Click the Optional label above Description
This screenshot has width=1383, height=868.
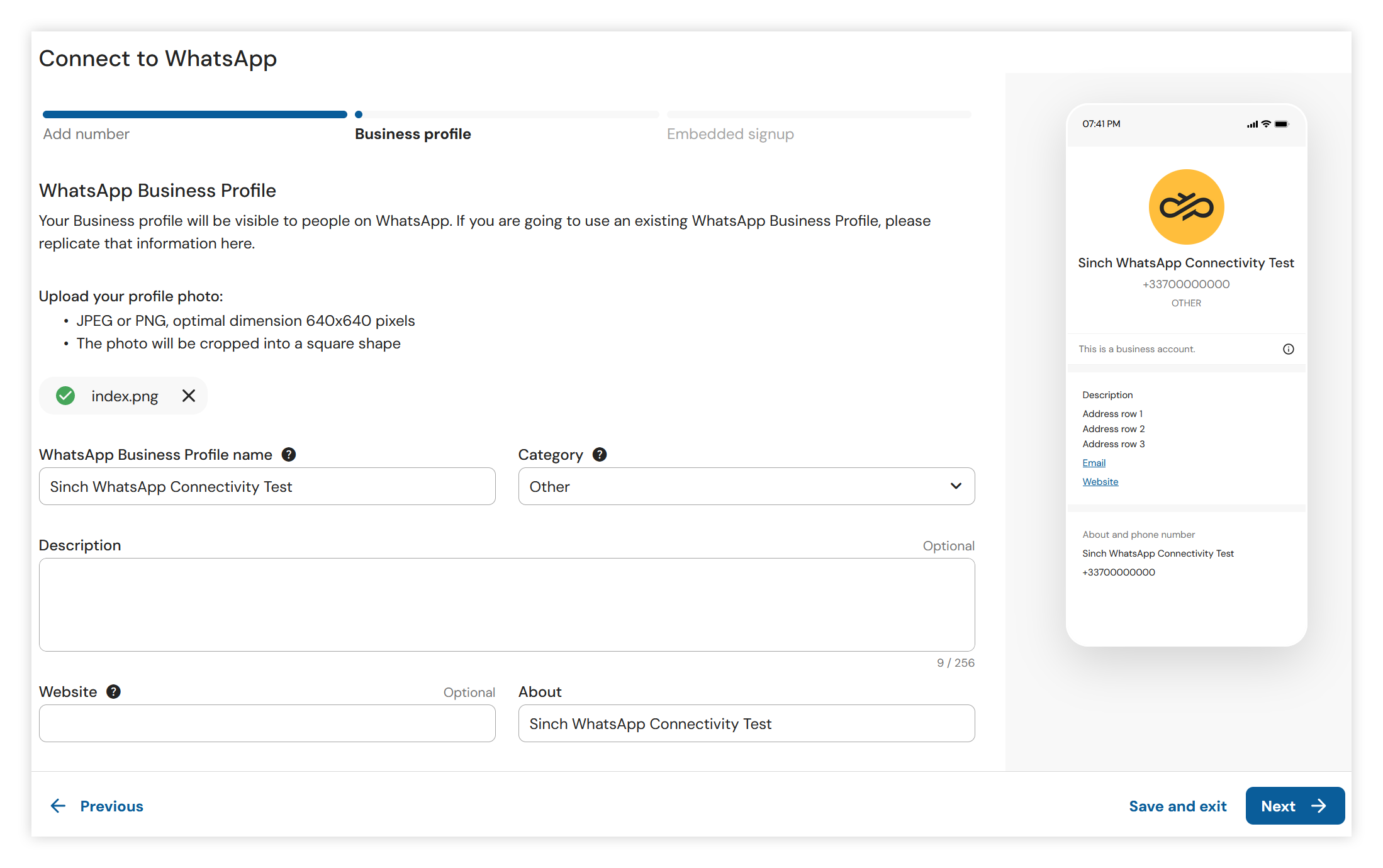click(x=948, y=546)
